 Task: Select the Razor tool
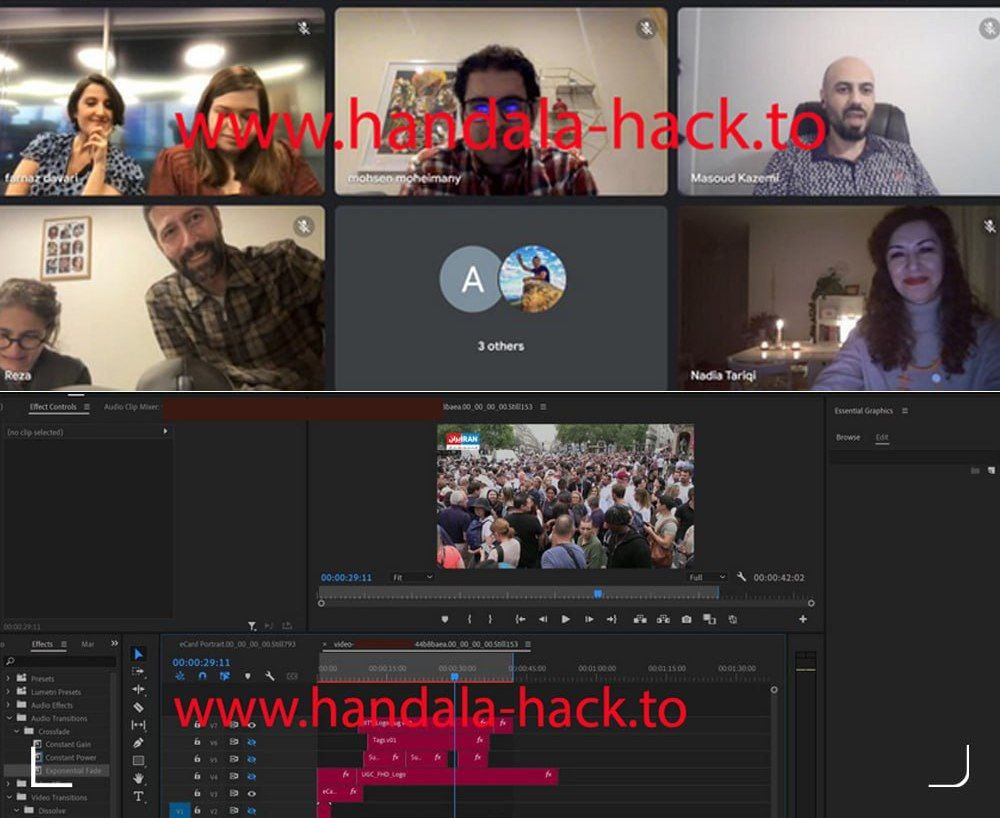point(138,707)
